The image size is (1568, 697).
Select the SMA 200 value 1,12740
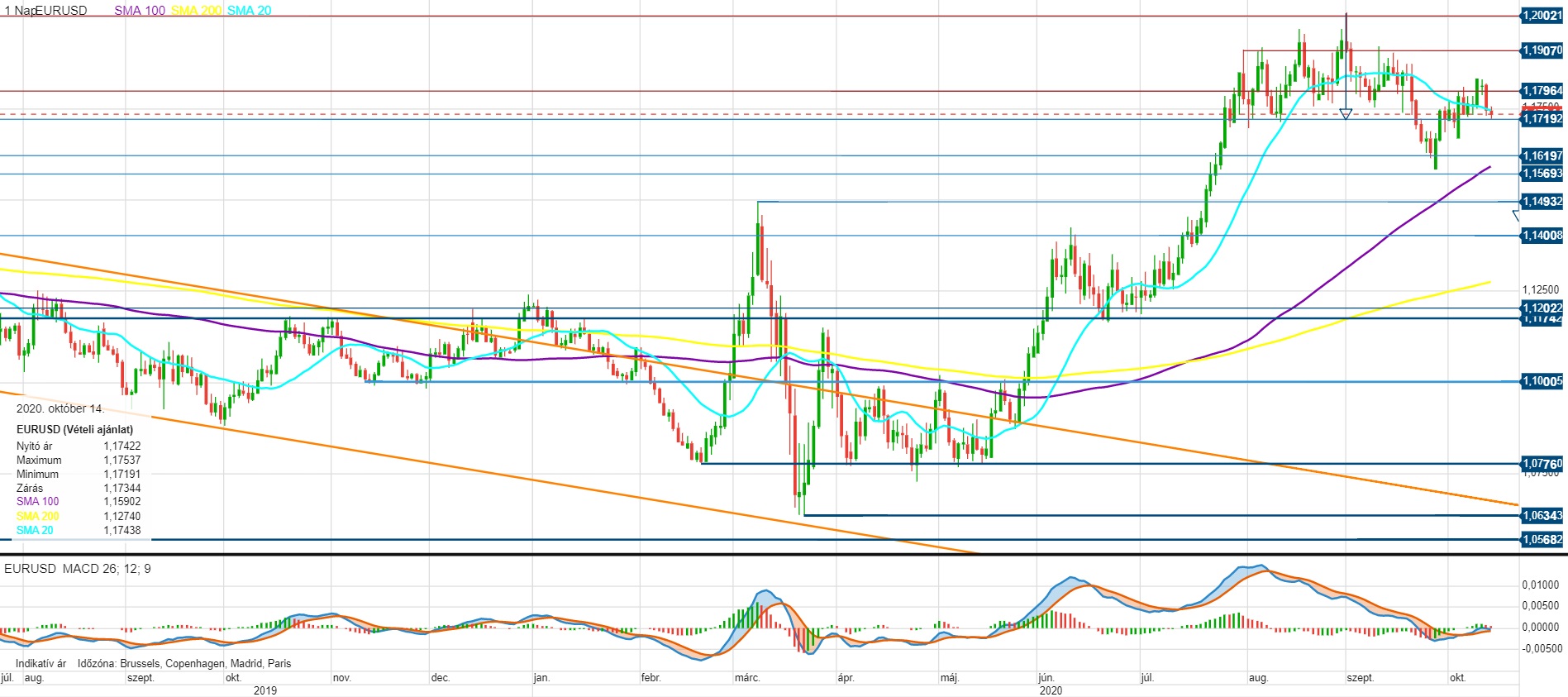122,517
